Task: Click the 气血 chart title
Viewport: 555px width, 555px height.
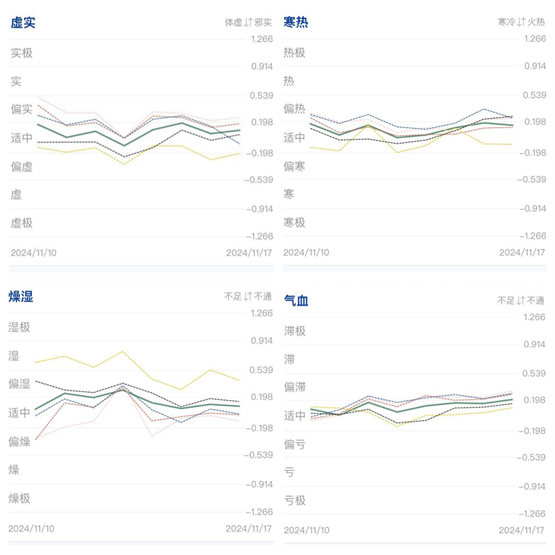Action: pyautogui.click(x=296, y=301)
